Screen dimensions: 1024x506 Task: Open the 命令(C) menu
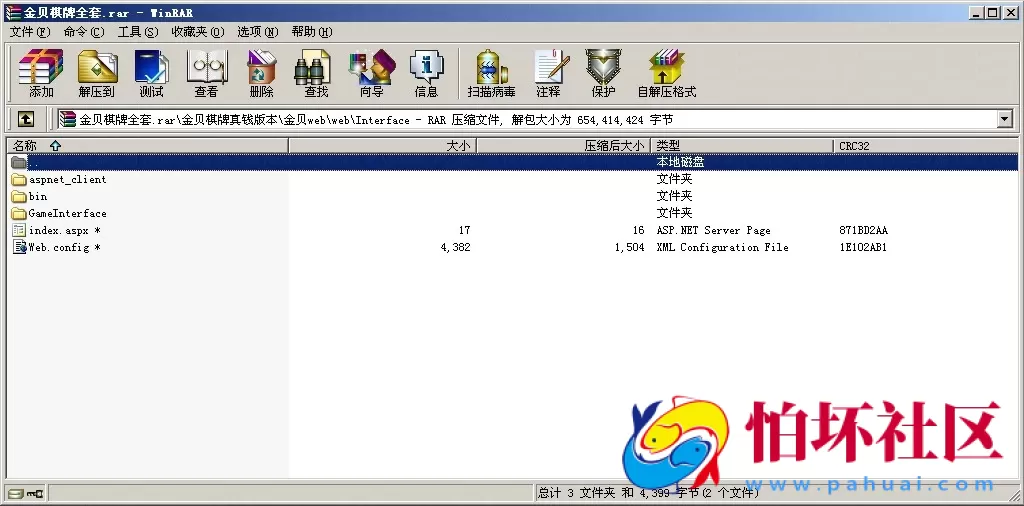click(x=84, y=32)
